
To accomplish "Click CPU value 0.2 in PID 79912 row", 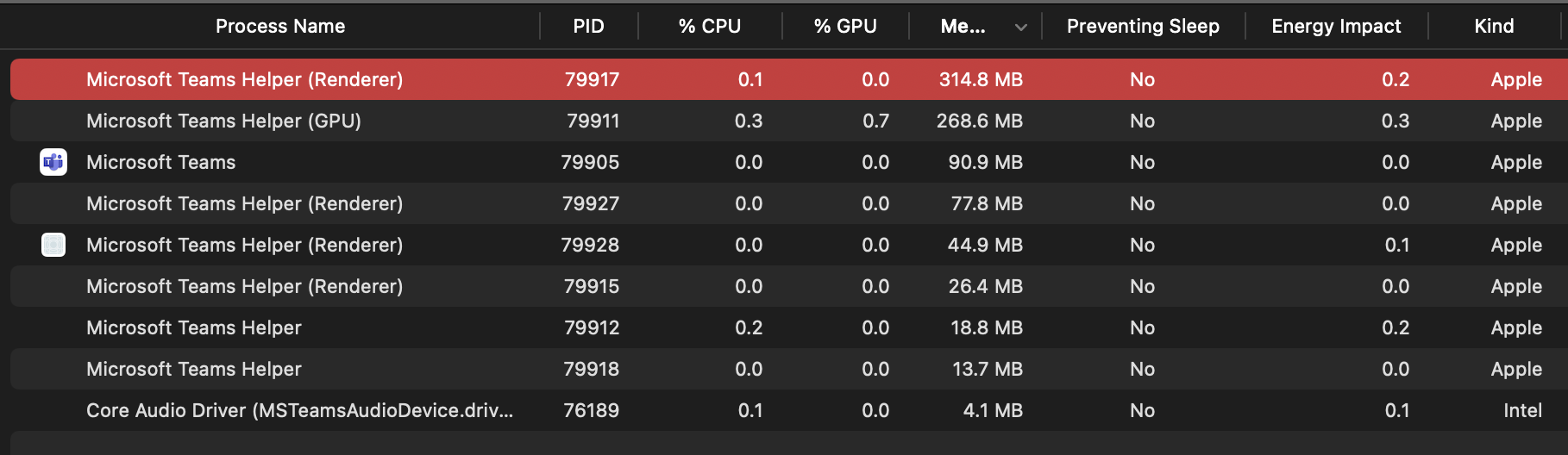I will click(749, 327).
